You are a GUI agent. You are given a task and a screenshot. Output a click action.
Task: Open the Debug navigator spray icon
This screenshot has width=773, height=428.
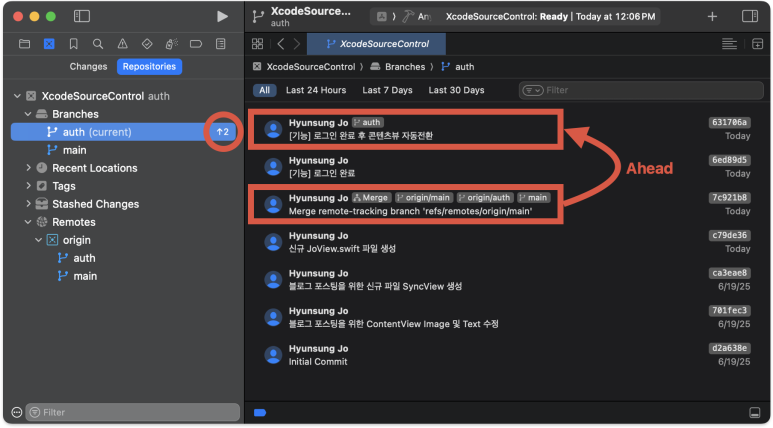pyautogui.click(x=172, y=44)
